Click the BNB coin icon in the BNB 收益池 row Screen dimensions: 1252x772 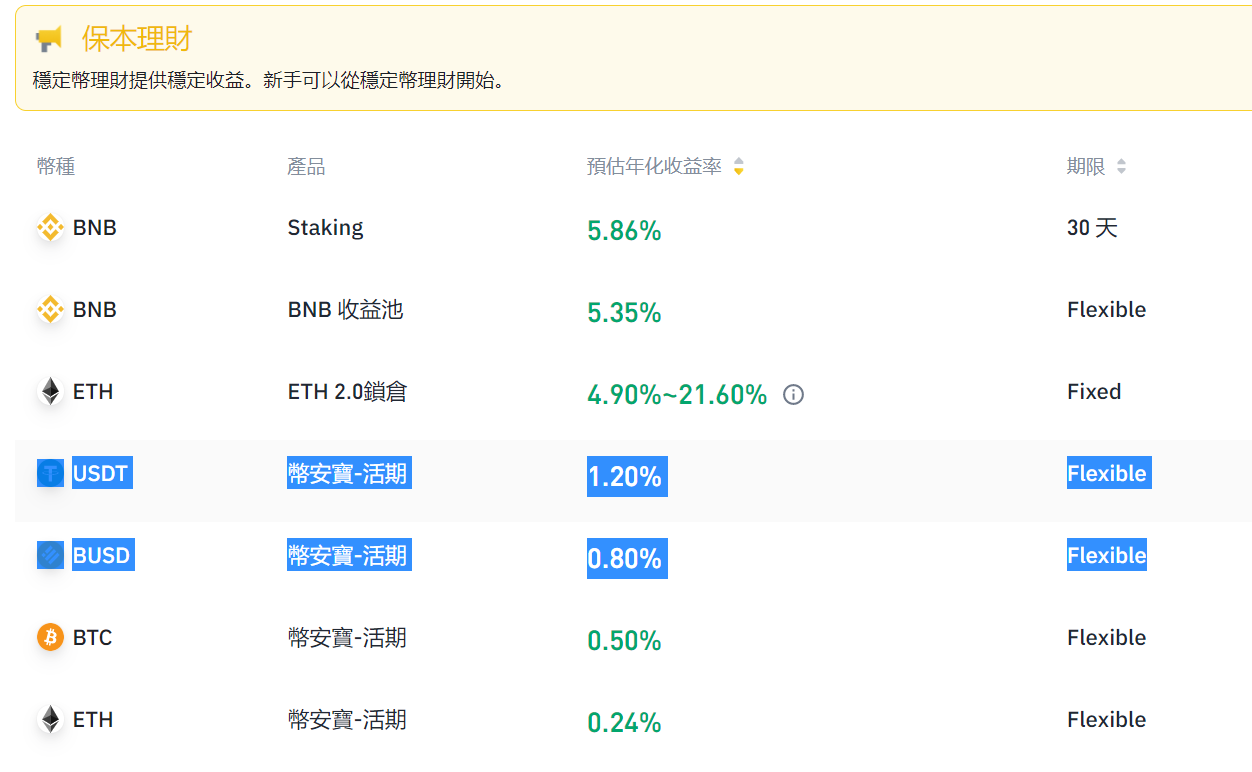point(50,310)
